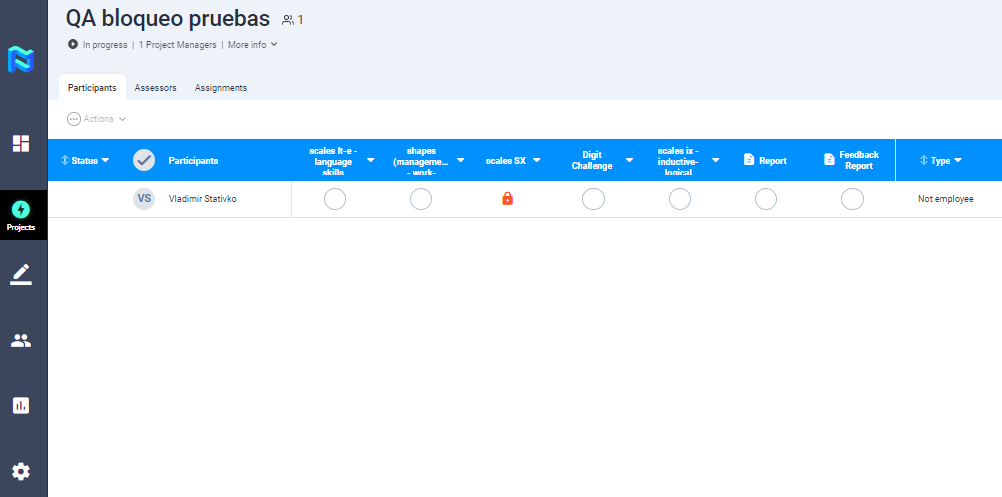The image size is (1002, 497).
Task: Select the Feedback Report circle for Vladimir
Action: coord(852,199)
